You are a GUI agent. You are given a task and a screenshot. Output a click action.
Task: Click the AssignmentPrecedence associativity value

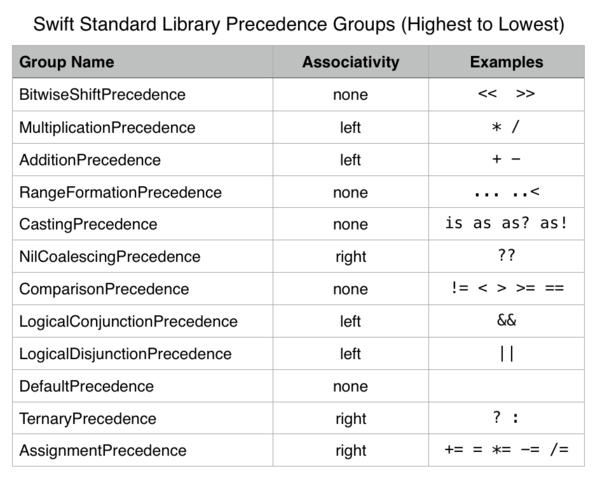351,451
